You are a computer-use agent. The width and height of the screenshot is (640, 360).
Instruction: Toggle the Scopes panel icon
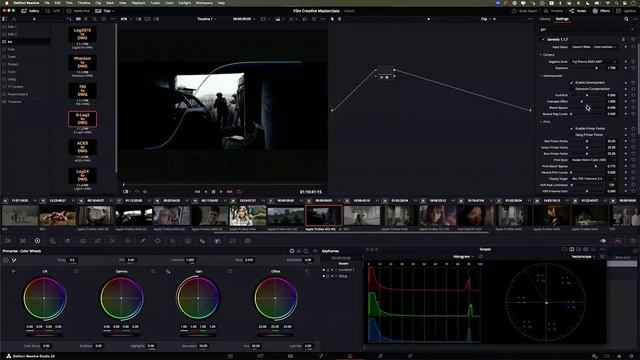618,241
